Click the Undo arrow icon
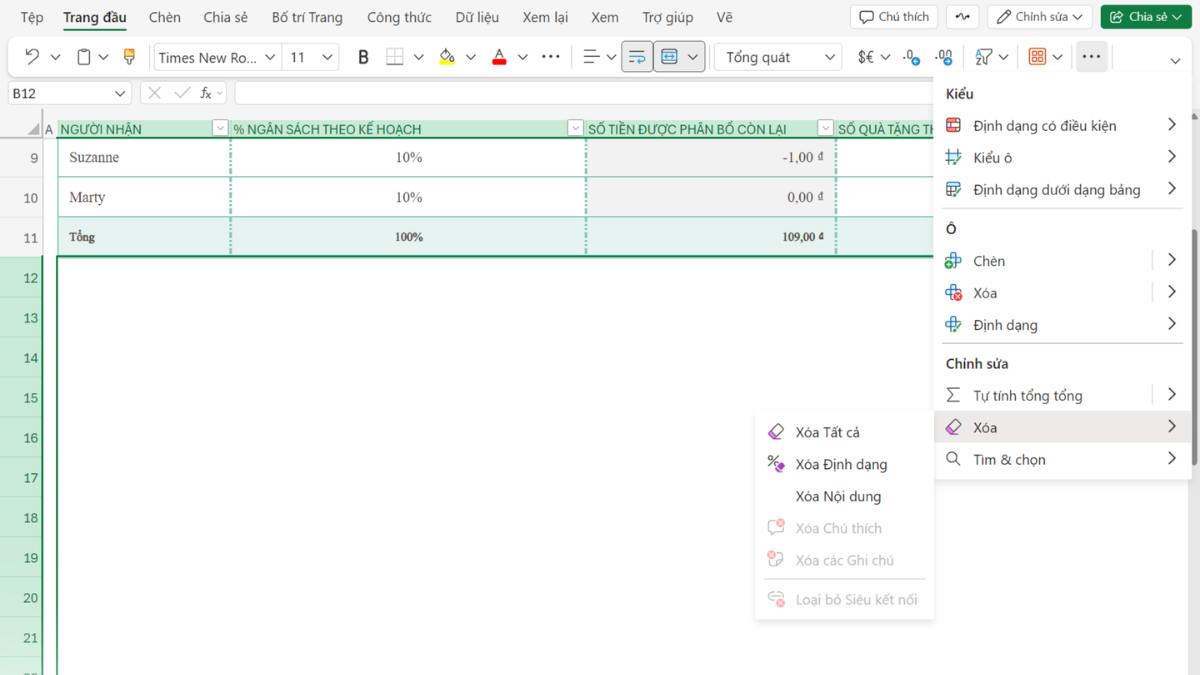Image resolution: width=1200 pixels, height=675 pixels. pos(32,57)
